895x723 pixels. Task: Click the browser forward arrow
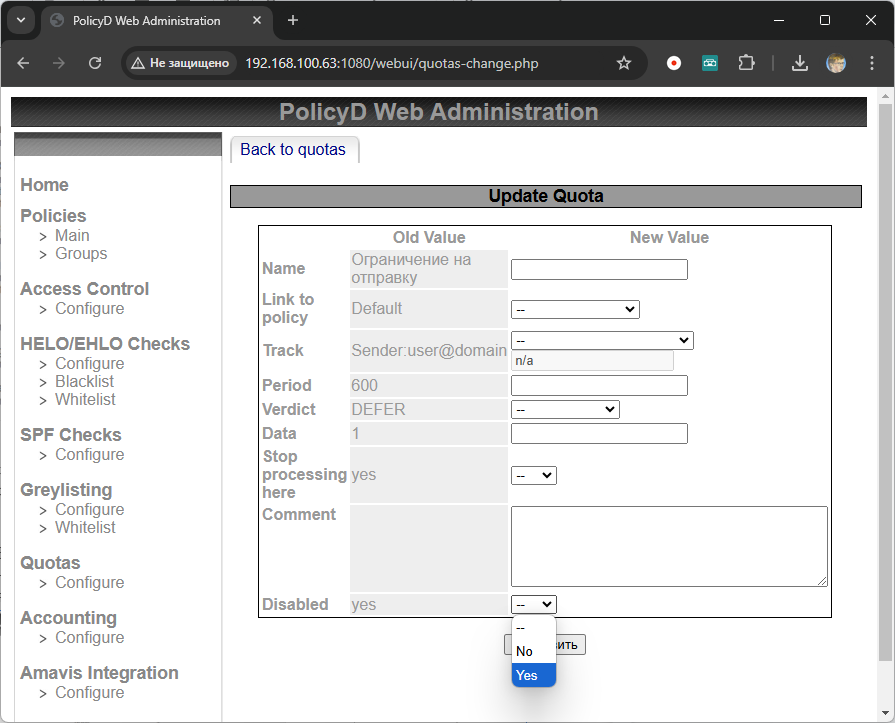(x=59, y=63)
